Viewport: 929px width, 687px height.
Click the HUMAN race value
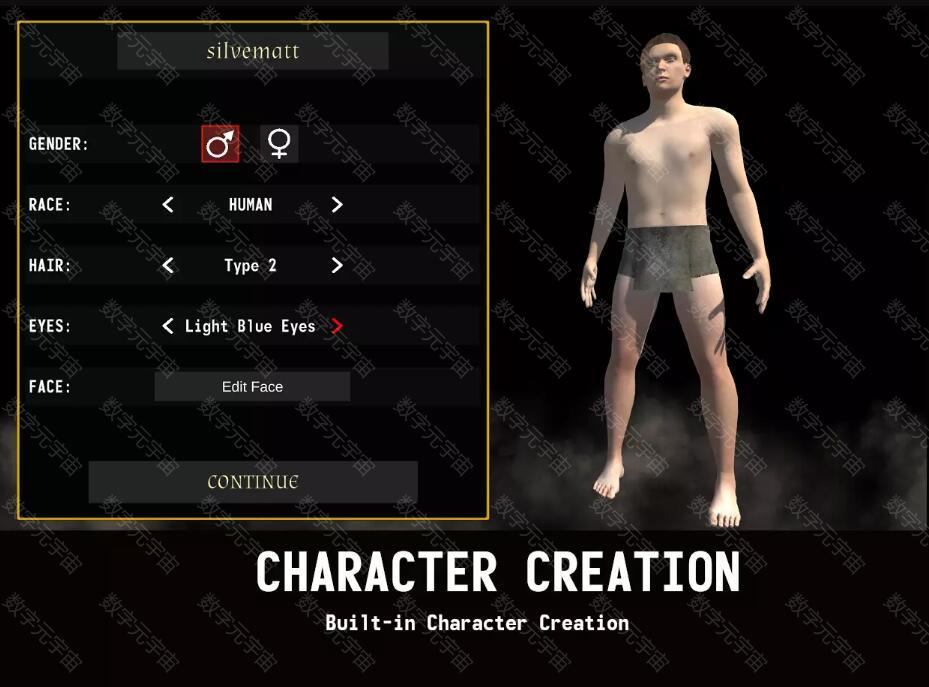click(251, 205)
